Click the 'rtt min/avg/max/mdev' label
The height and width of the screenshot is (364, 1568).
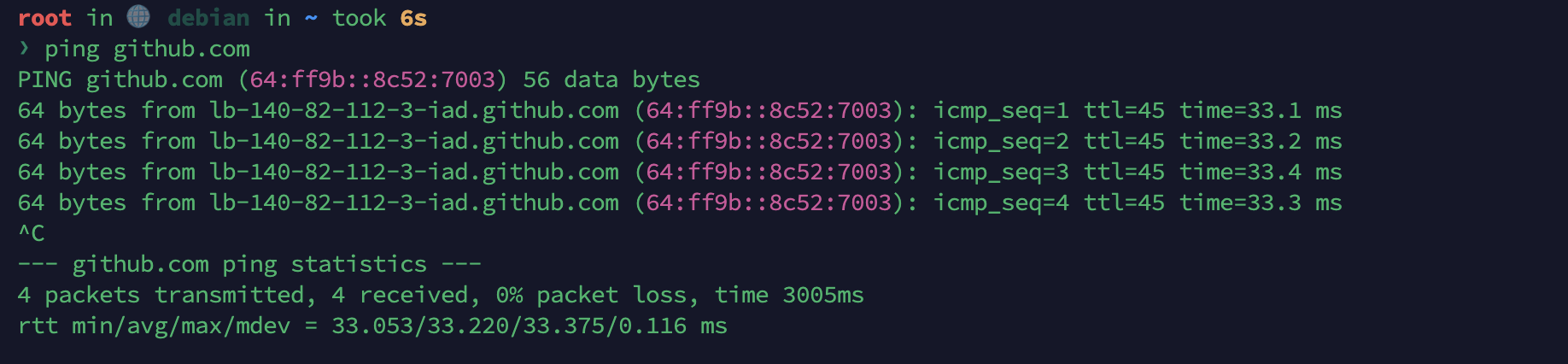[154, 326]
